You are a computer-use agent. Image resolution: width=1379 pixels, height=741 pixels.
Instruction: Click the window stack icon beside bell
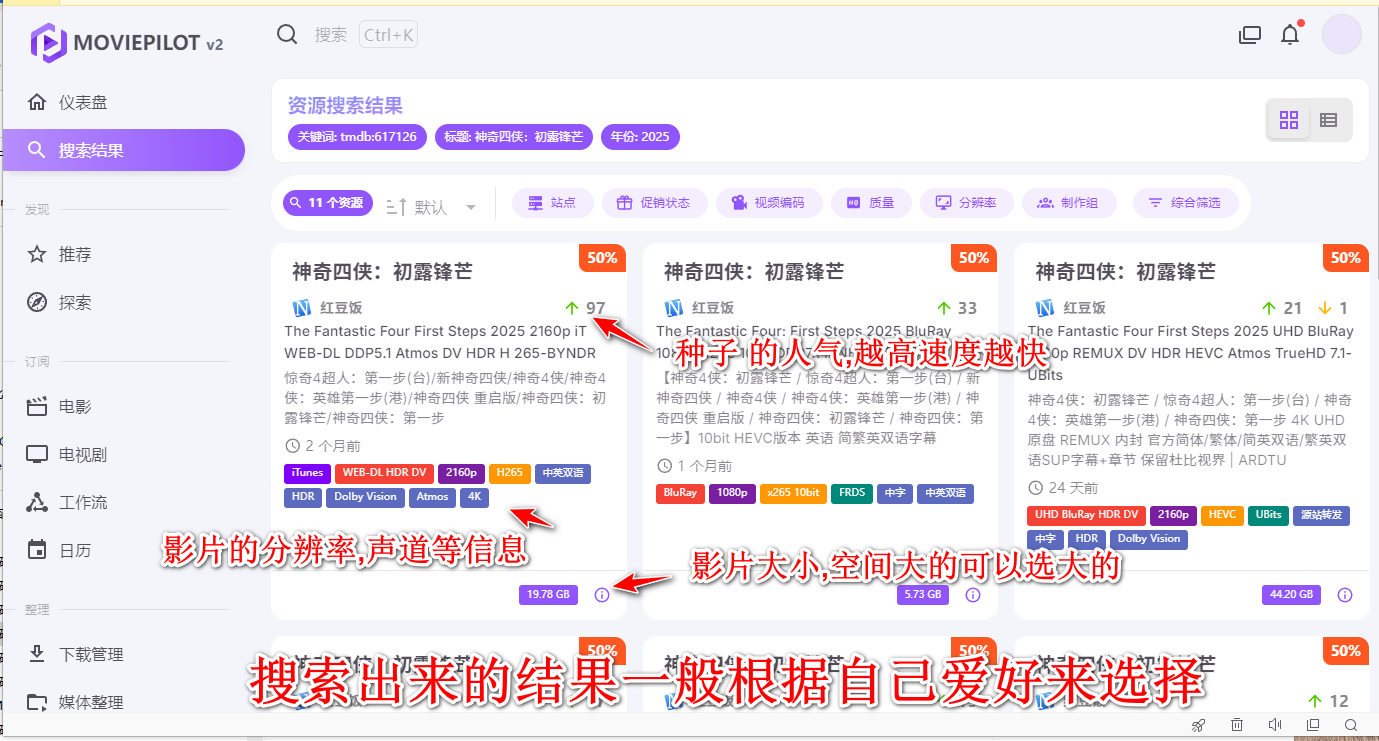point(1249,35)
